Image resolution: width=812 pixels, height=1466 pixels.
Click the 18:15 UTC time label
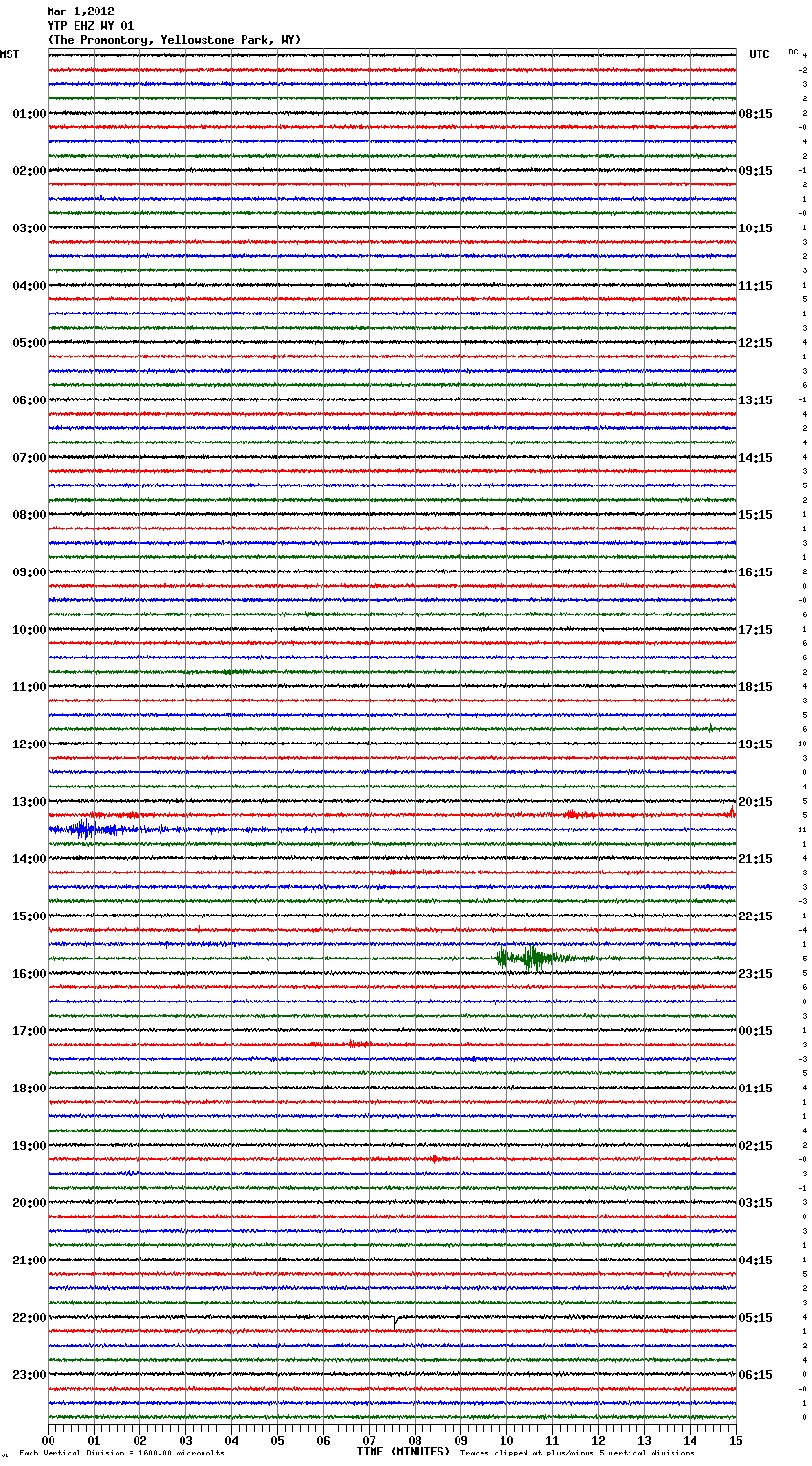coord(756,687)
